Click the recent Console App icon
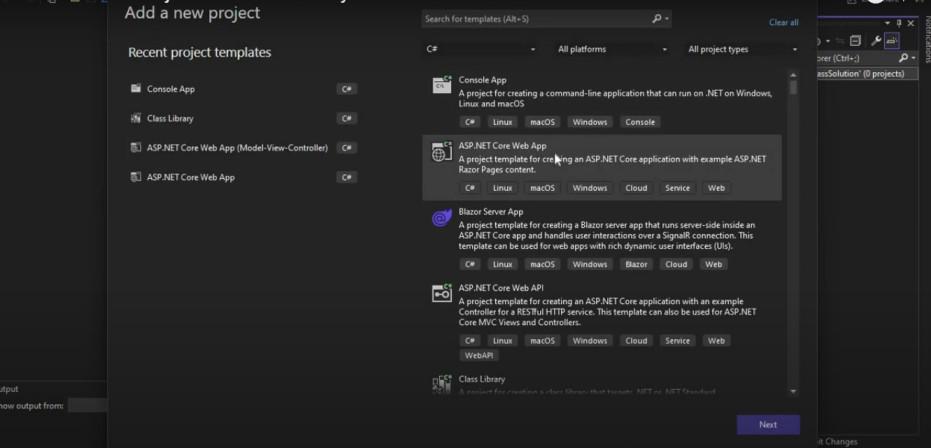 tap(135, 89)
